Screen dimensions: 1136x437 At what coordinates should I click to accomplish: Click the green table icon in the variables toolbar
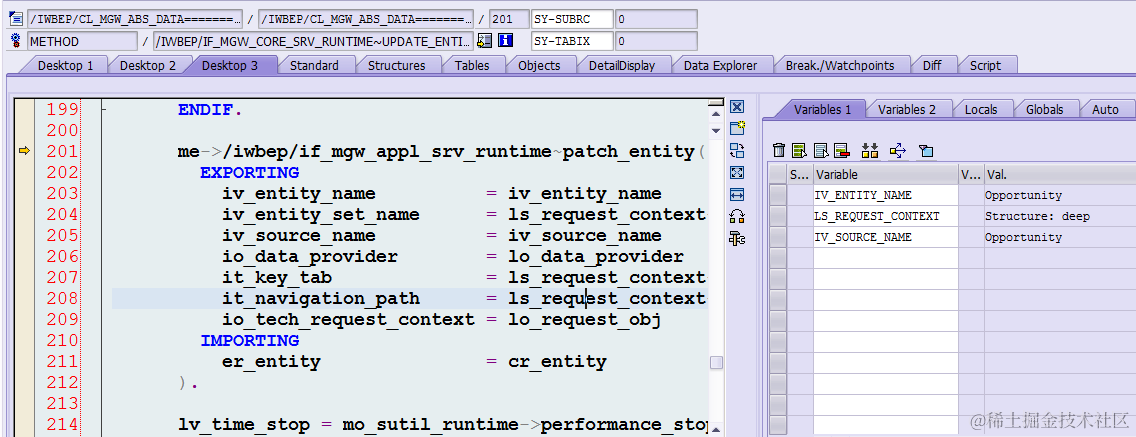point(800,151)
